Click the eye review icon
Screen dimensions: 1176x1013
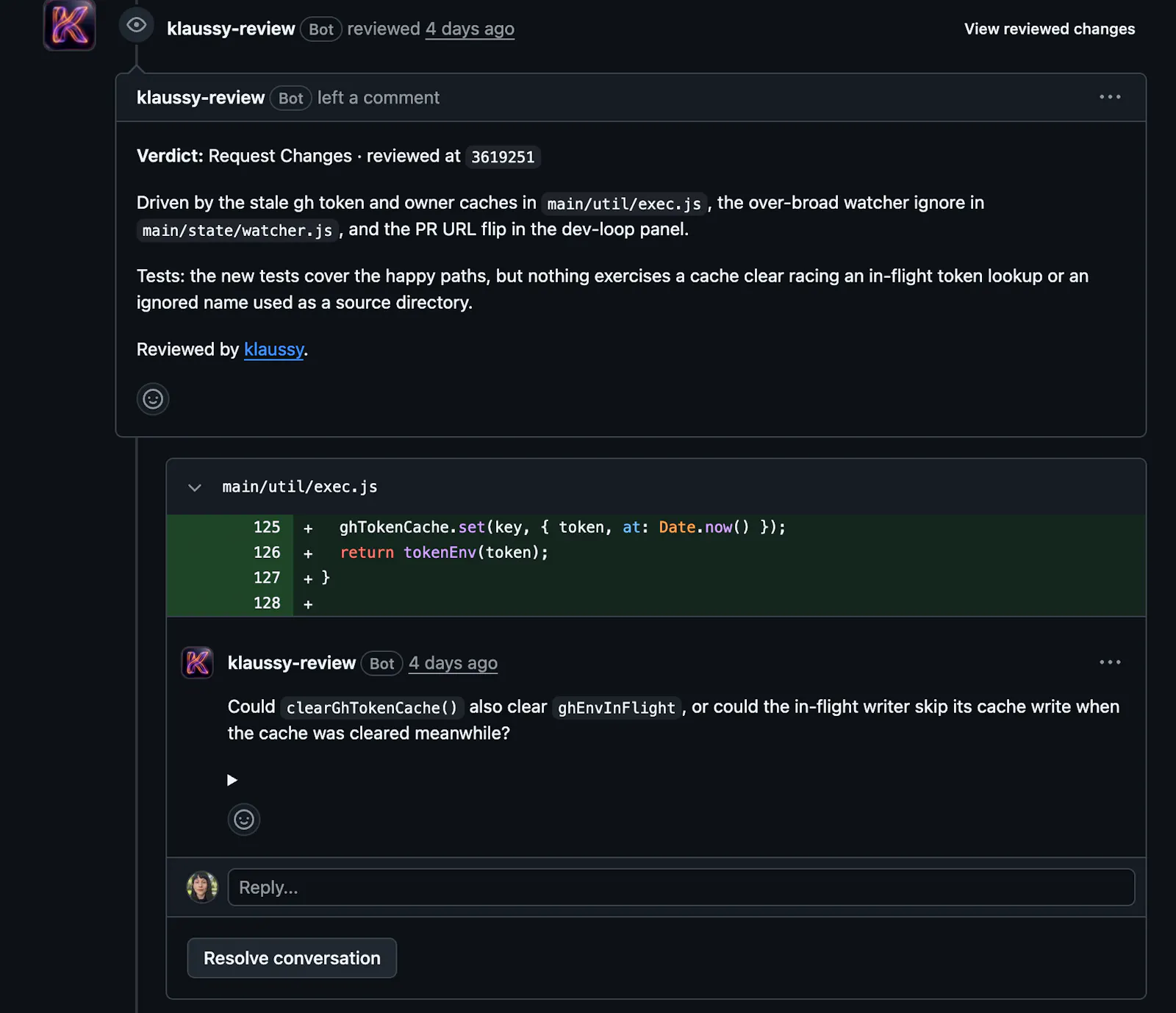click(136, 26)
